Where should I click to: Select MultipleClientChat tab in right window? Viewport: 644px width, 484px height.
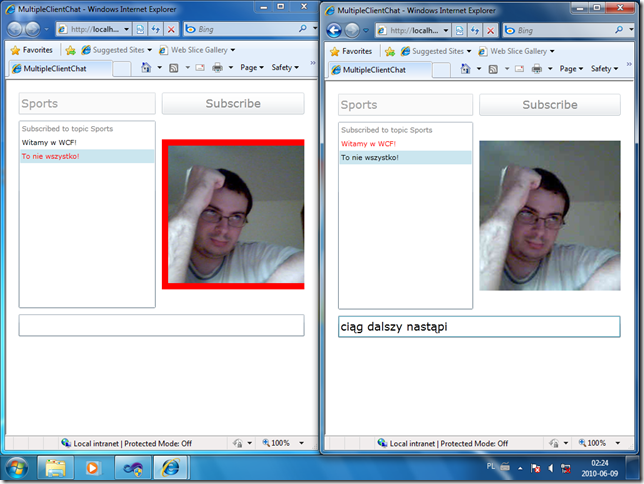[380, 70]
